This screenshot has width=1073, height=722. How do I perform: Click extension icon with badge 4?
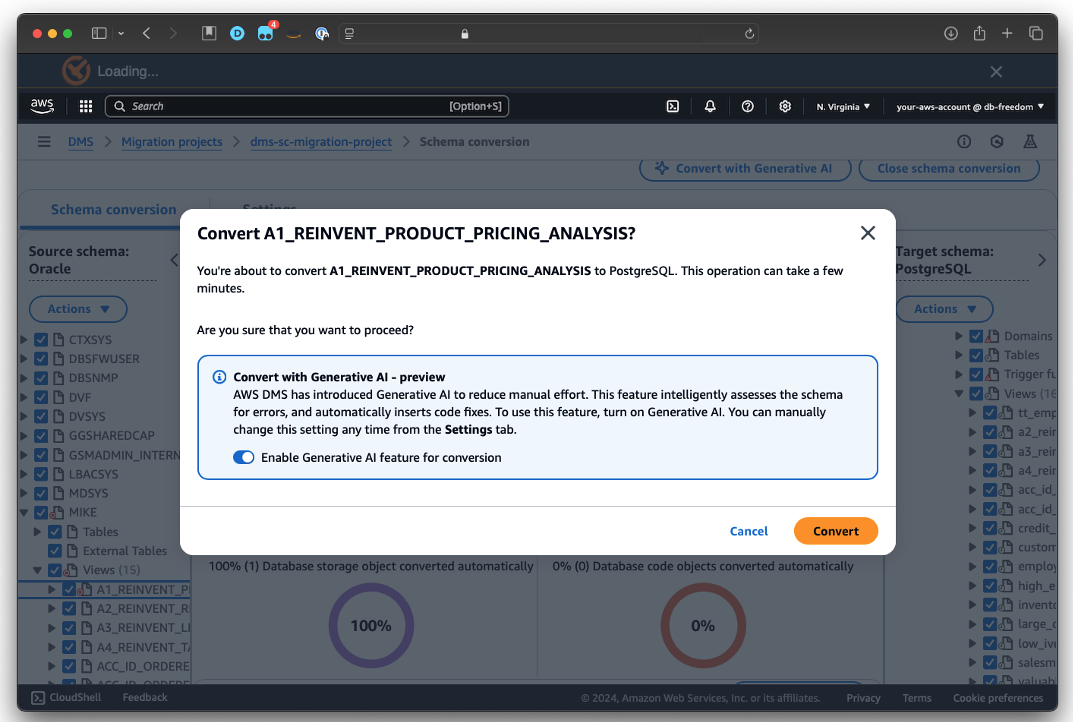(266, 33)
